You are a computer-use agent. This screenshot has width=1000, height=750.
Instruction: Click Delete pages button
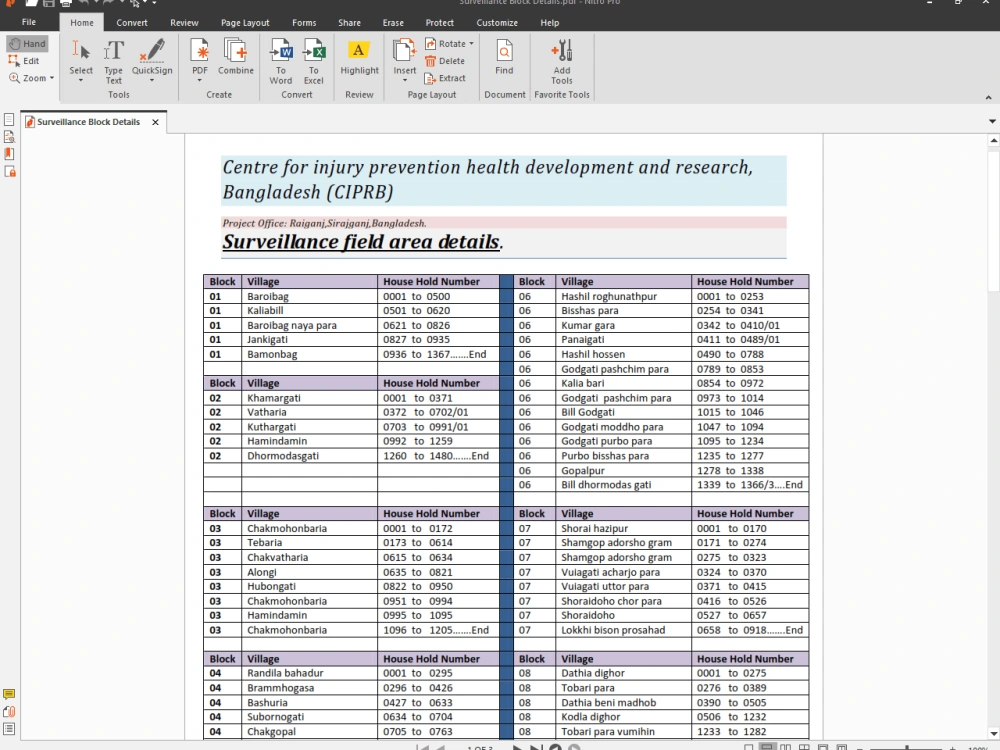[x=445, y=61]
